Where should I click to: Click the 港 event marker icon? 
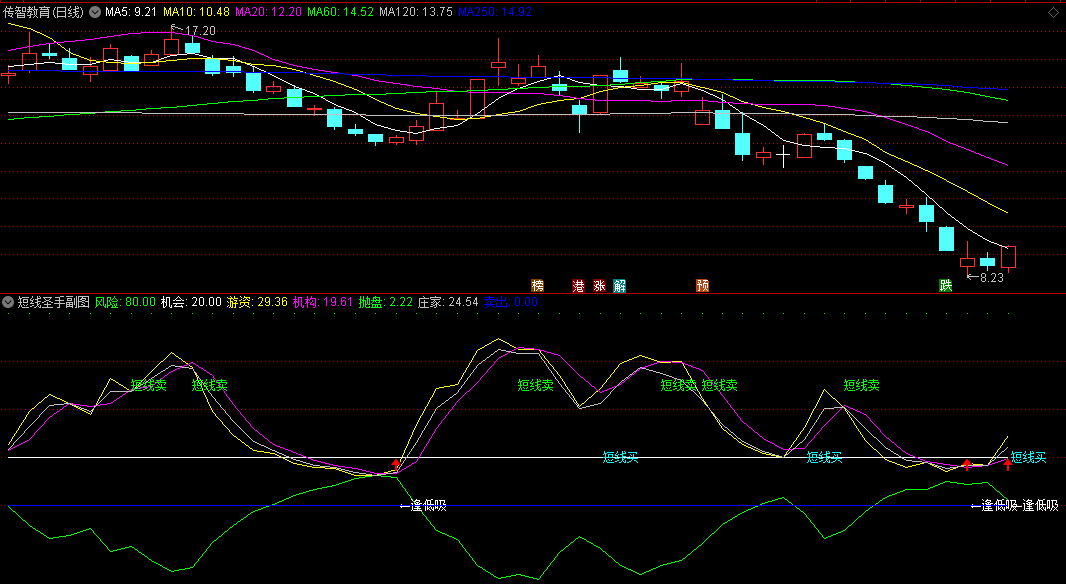tap(578, 285)
